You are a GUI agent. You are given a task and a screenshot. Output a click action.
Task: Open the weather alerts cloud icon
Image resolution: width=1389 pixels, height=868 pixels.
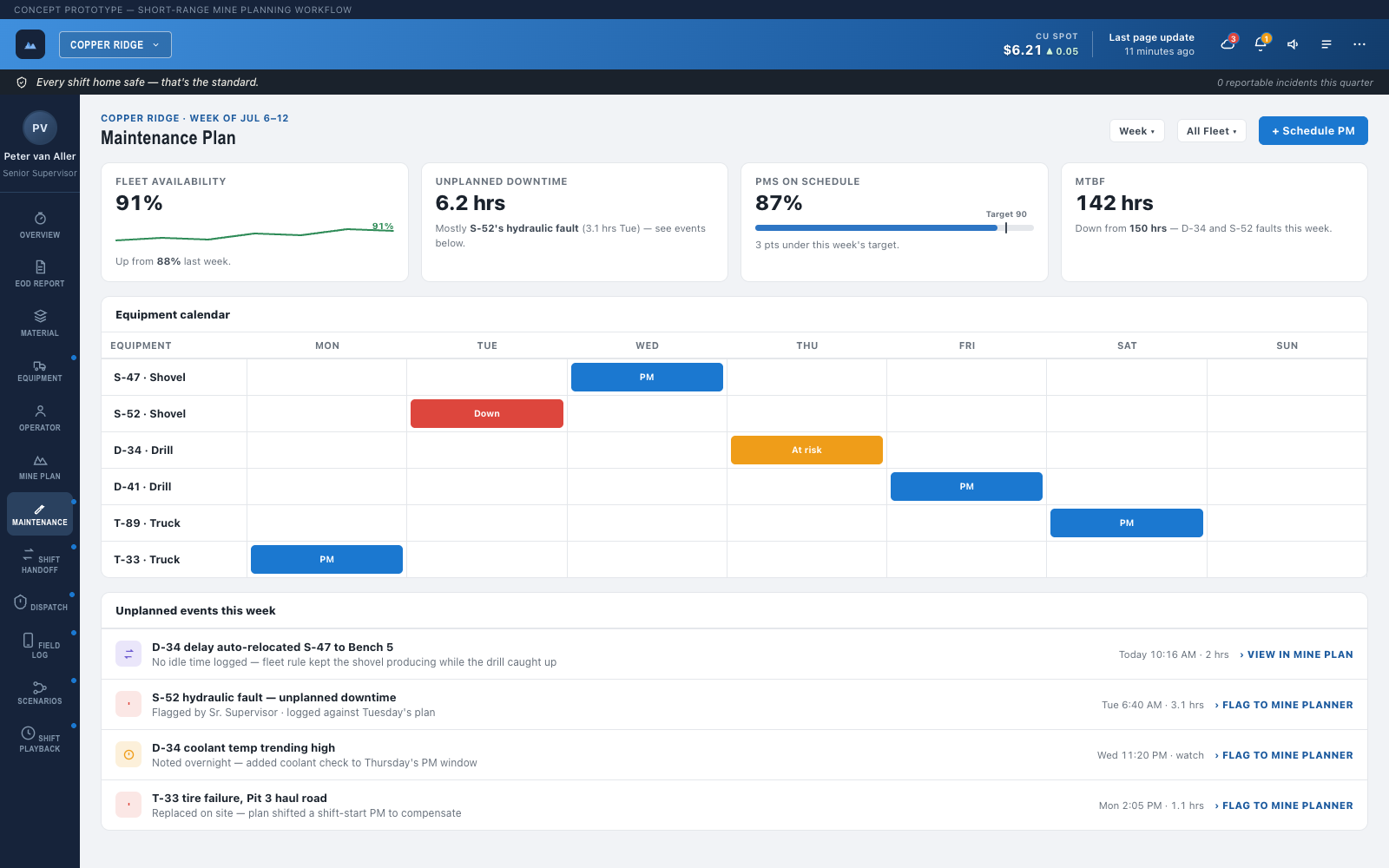[x=1228, y=44]
